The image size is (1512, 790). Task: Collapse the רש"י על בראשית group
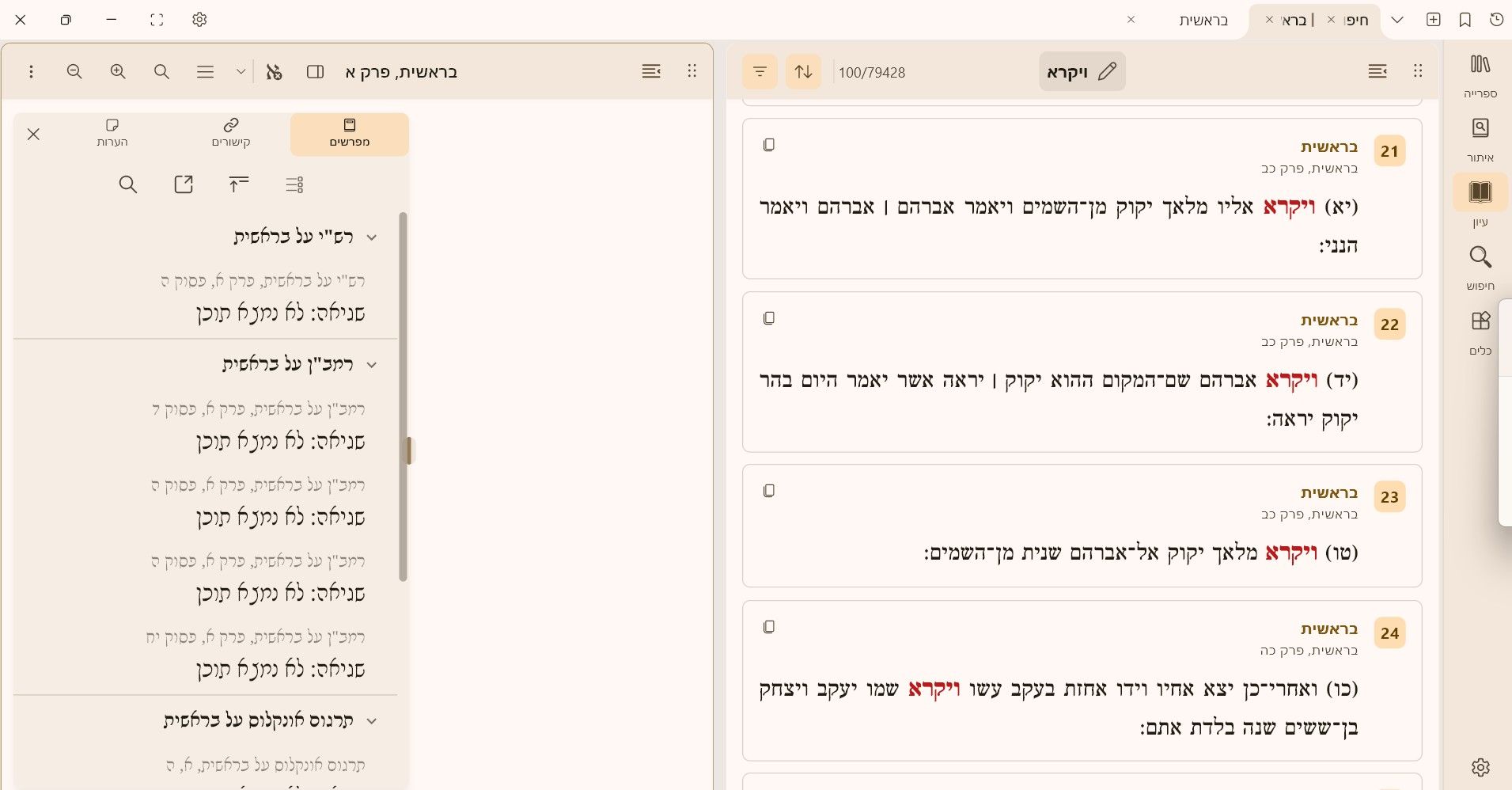click(x=371, y=237)
